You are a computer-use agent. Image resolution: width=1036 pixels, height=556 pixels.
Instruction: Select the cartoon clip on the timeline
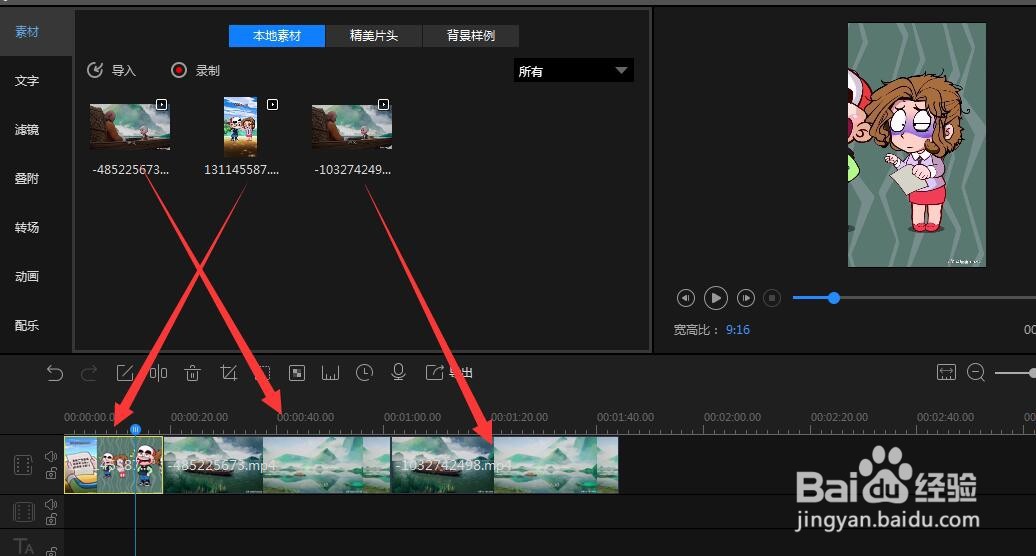point(114,465)
